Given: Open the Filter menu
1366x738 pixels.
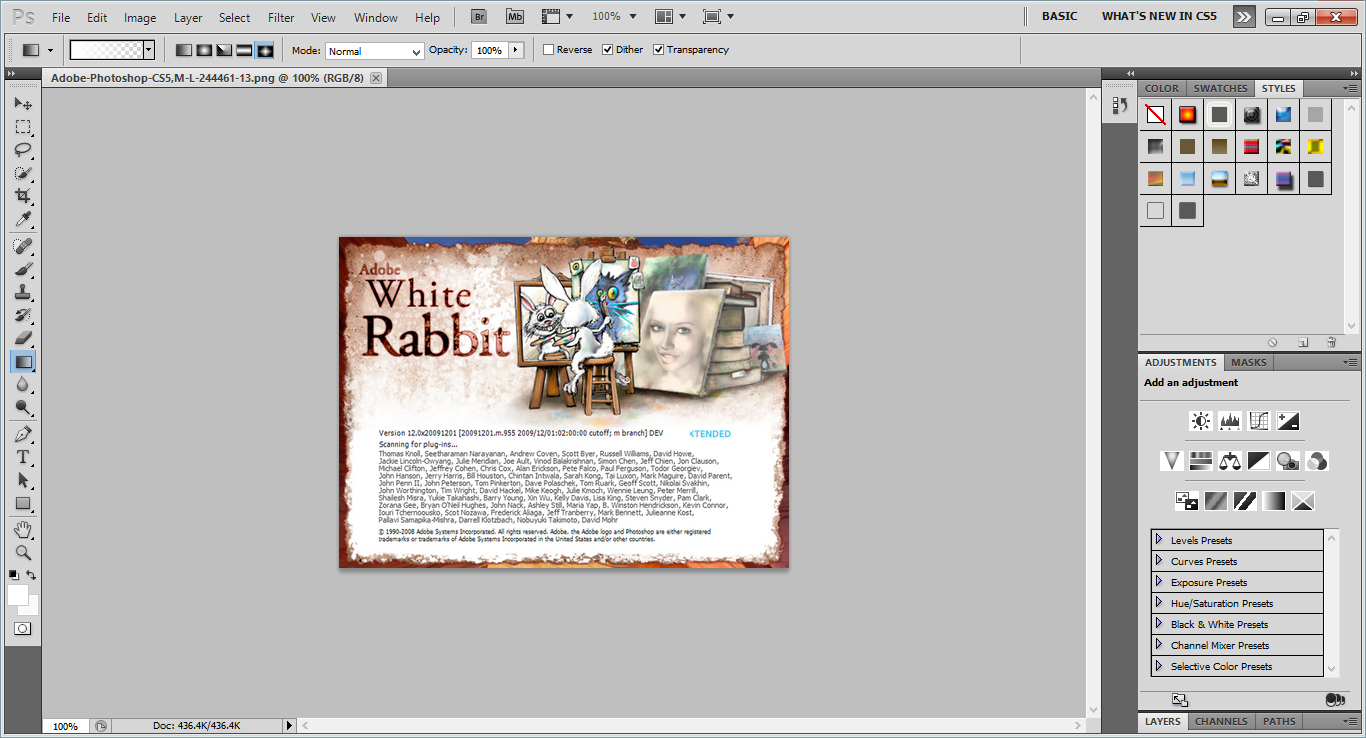Looking at the screenshot, I should 281,17.
